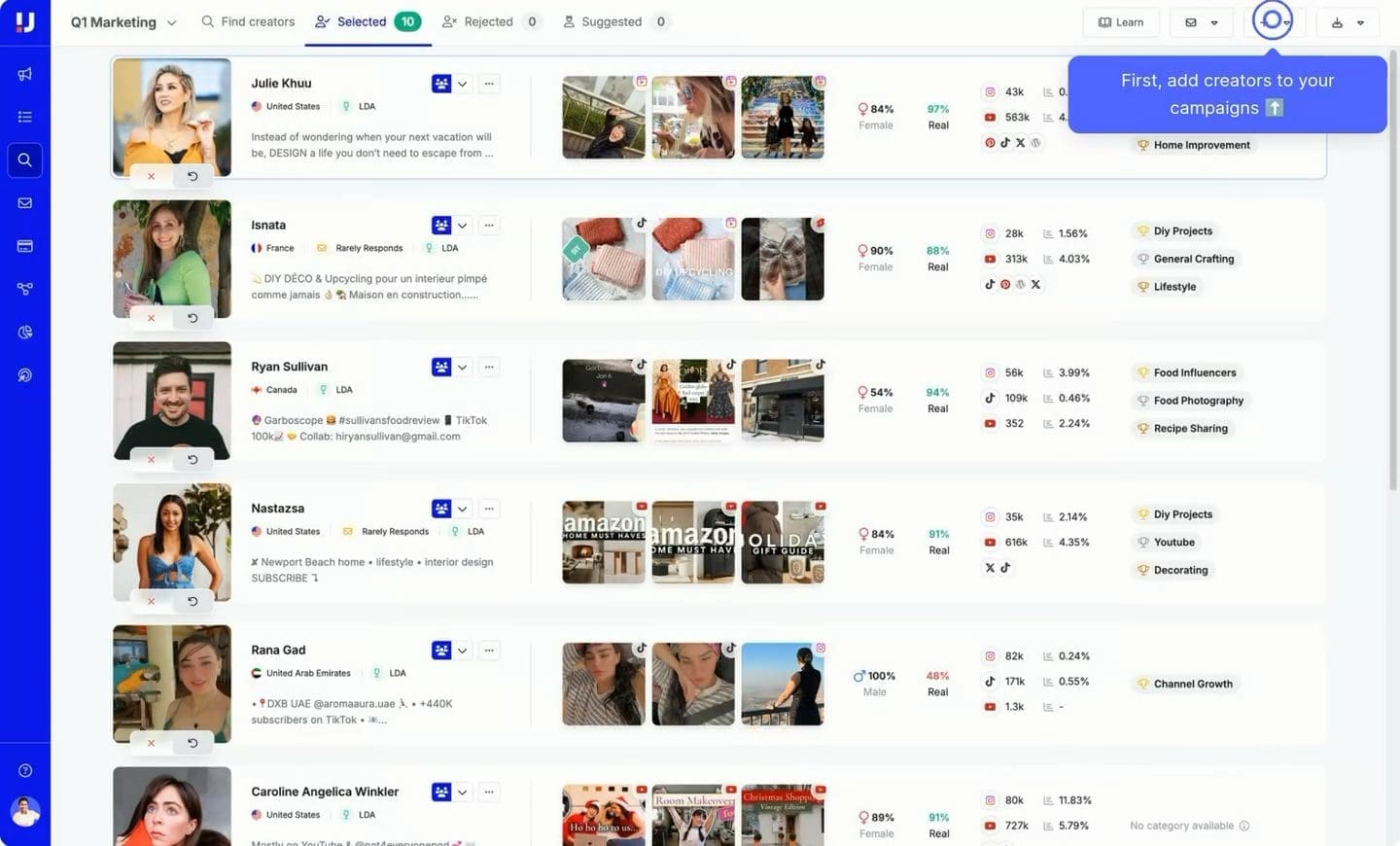This screenshot has height=846, width=1400.
Task: Click the undo icon under Isnata's photo
Action: 192,318
